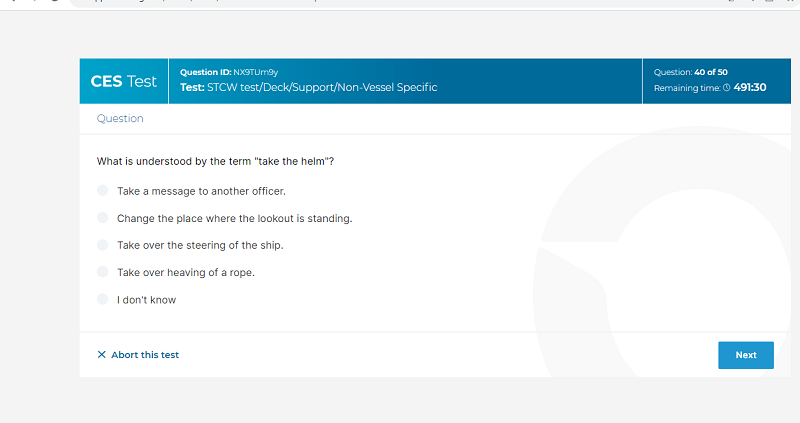Mark the "I don't know" radio button
This screenshot has width=800, height=423.
(103, 299)
